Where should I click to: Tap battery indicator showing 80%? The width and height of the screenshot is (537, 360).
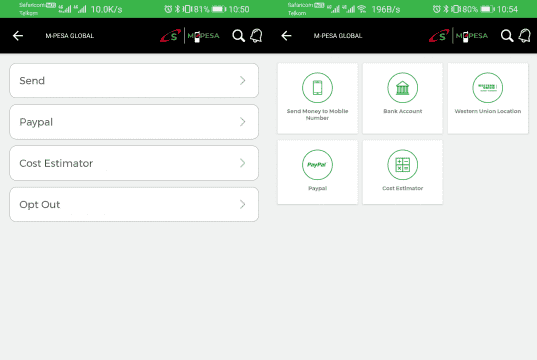tap(488, 9)
